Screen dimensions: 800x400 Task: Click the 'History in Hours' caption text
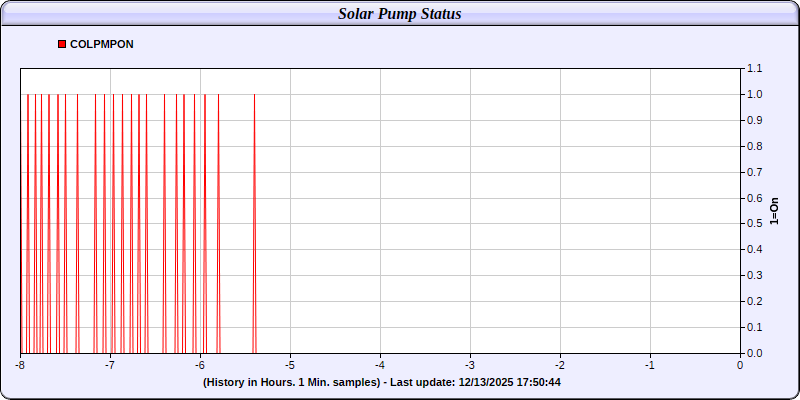[x=290, y=382]
